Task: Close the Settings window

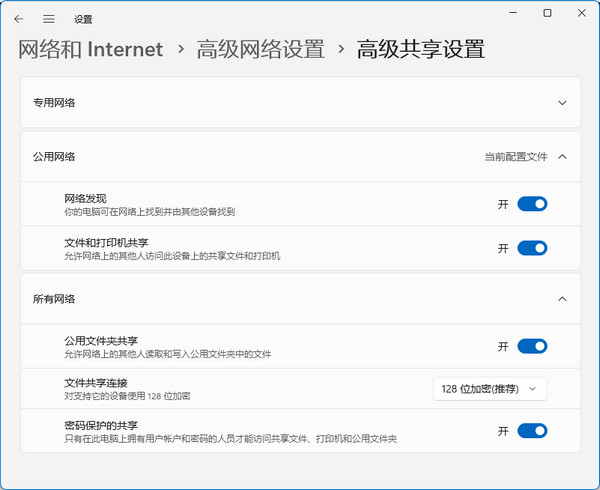Action: pos(582,13)
